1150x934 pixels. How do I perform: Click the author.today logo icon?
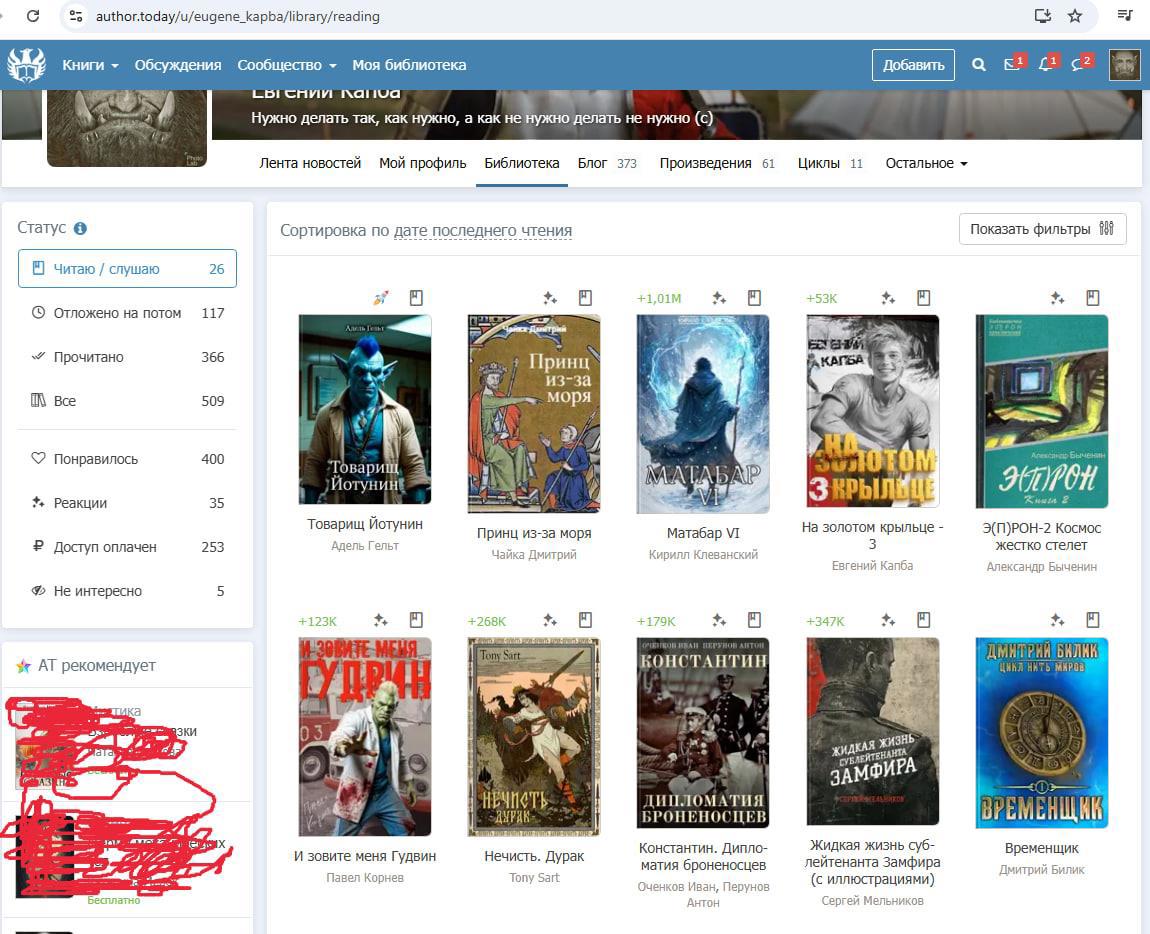(x=26, y=65)
